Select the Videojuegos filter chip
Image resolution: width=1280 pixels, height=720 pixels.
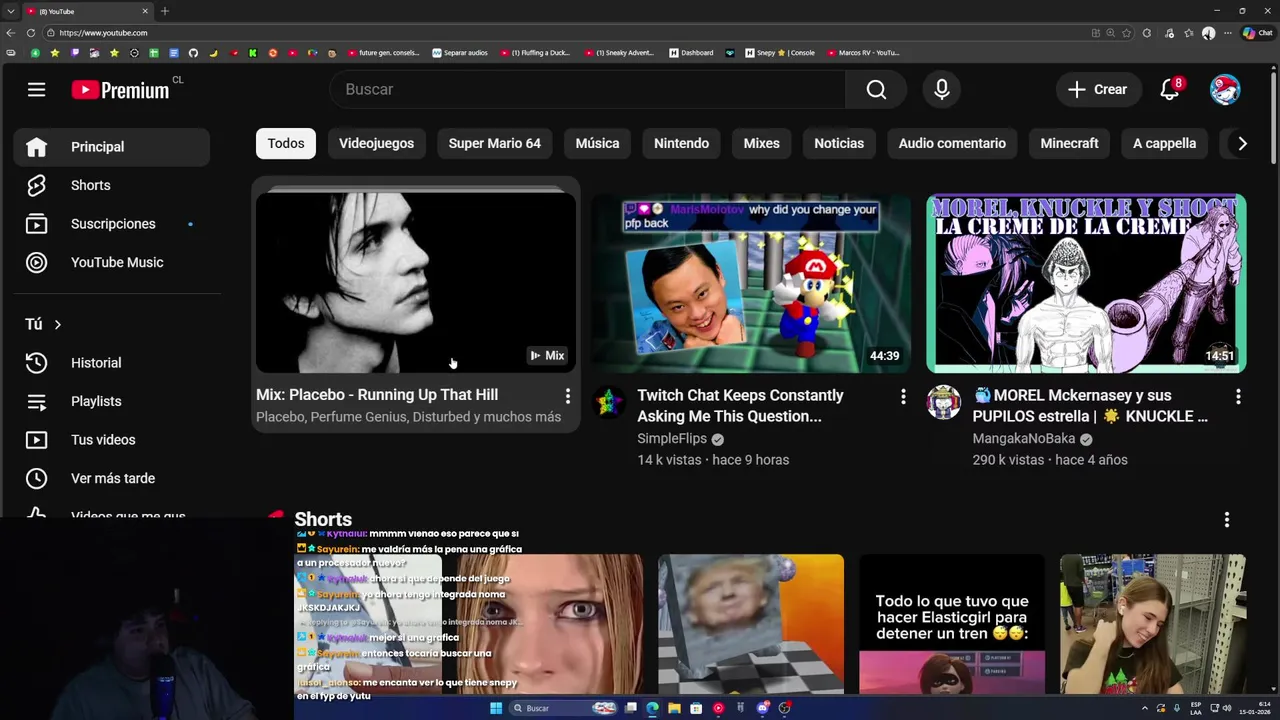click(376, 143)
